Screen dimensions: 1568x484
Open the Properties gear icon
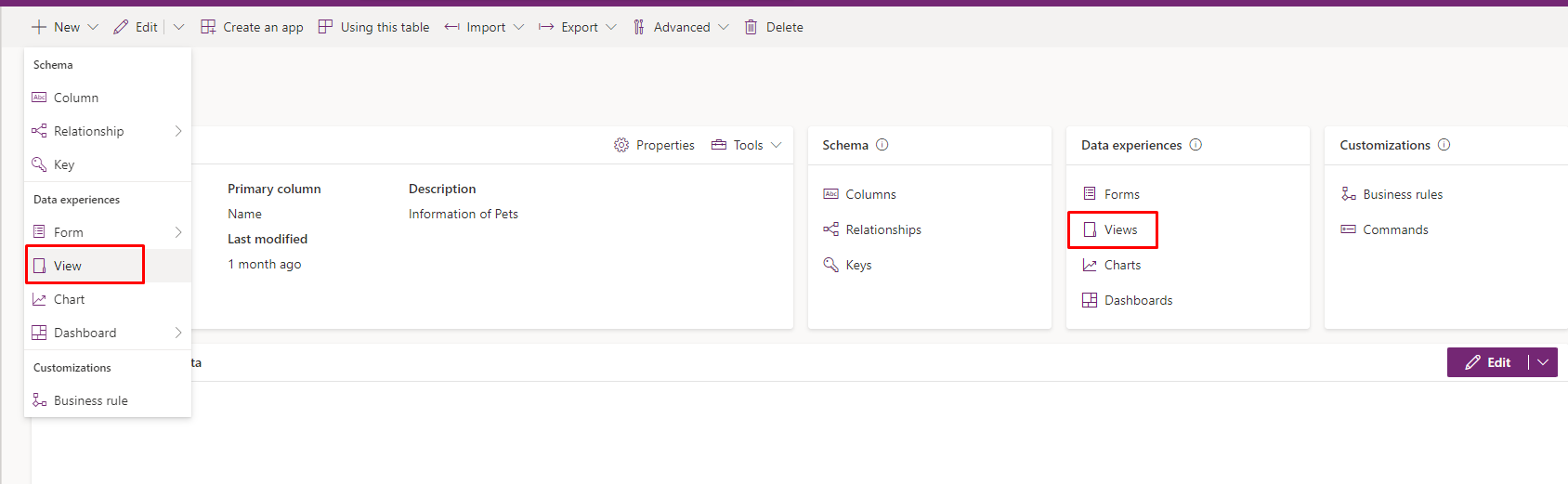pos(621,145)
